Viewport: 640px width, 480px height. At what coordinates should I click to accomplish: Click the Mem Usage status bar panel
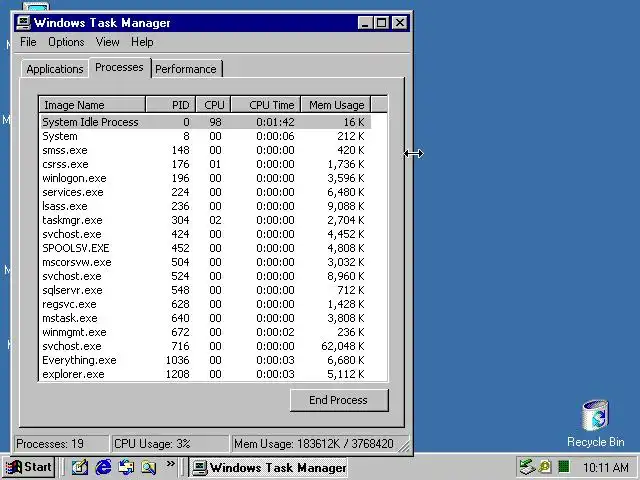click(x=314, y=444)
